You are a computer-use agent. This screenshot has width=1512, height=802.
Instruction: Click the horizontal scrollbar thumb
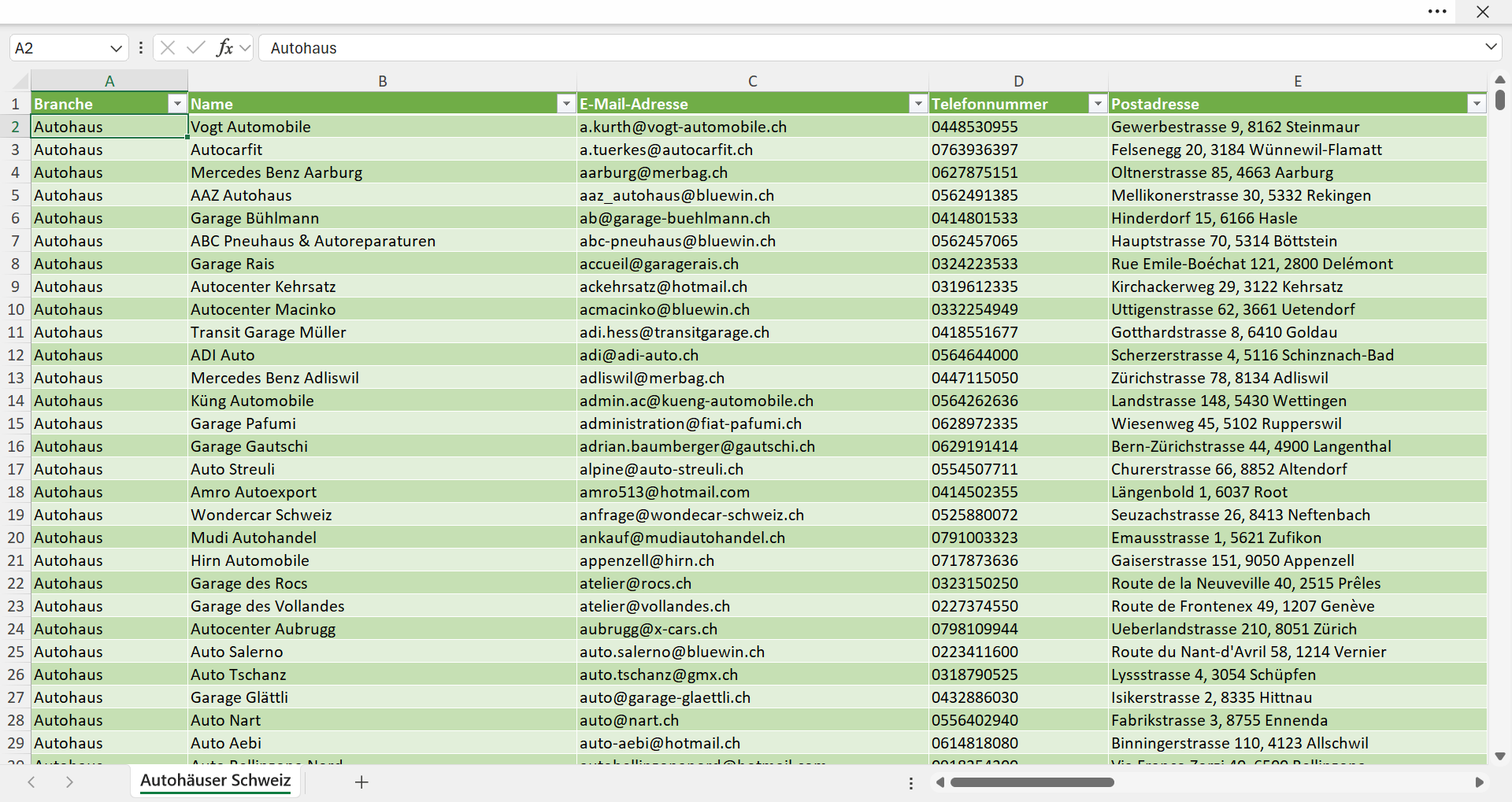[x=1032, y=782]
